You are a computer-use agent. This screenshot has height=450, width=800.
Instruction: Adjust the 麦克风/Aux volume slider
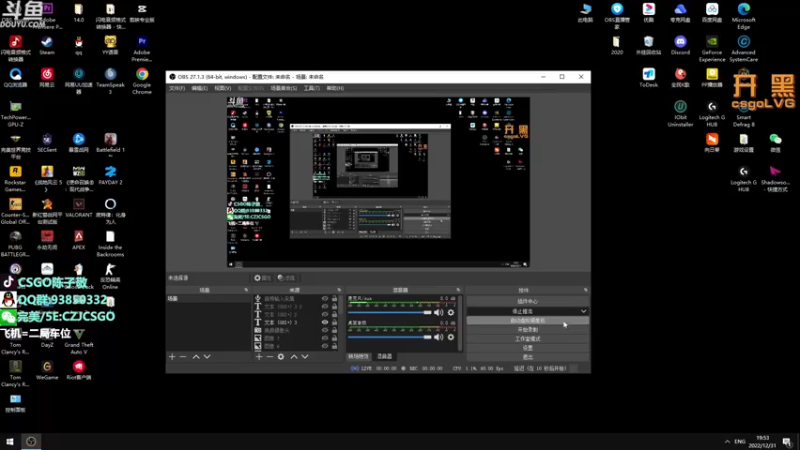[389, 312]
